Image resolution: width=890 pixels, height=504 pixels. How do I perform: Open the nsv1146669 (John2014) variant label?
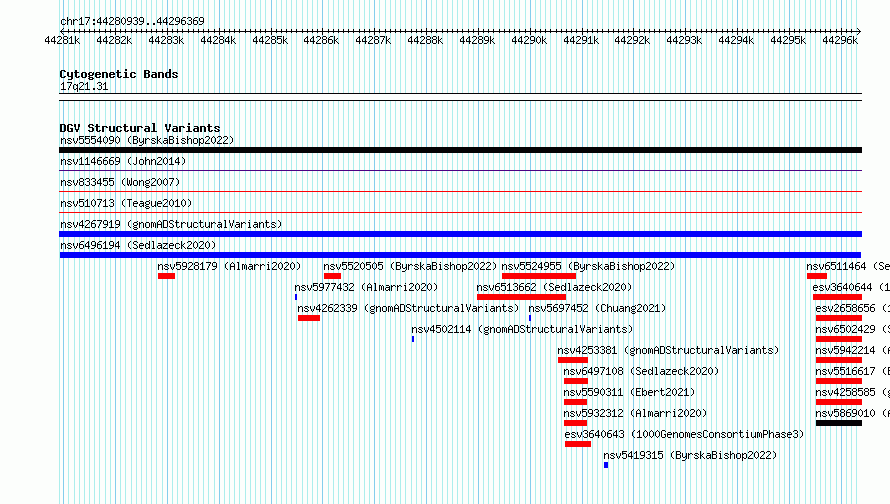click(x=123, y=161)
